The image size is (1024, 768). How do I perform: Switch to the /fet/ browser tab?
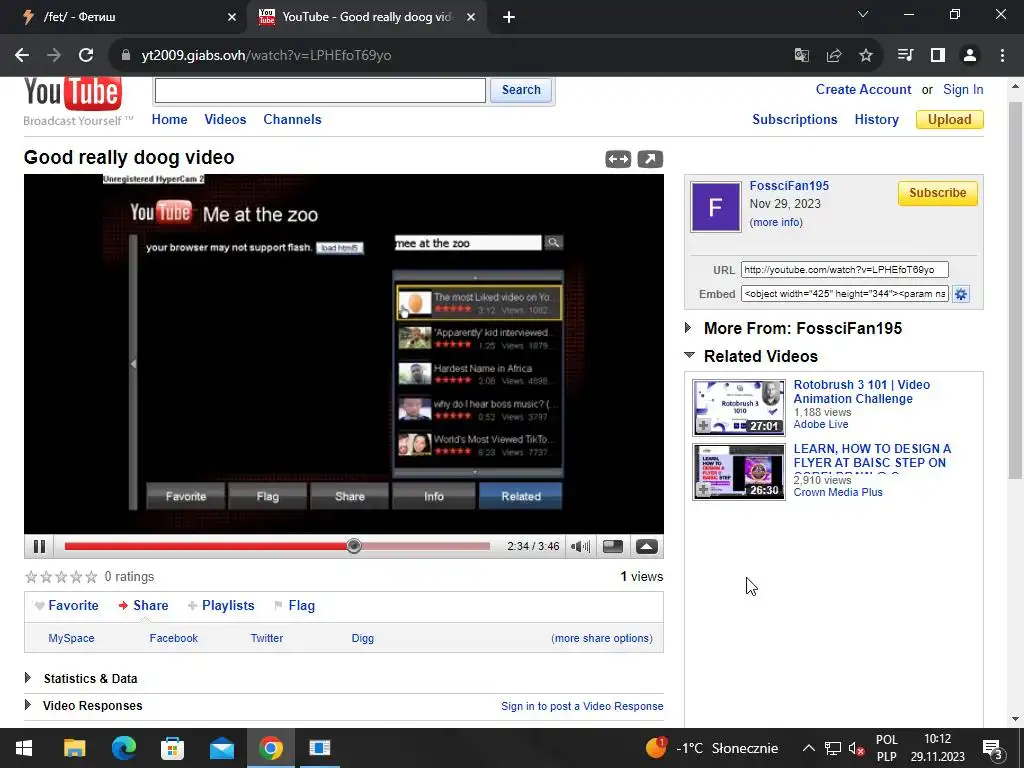click(124, 17)
